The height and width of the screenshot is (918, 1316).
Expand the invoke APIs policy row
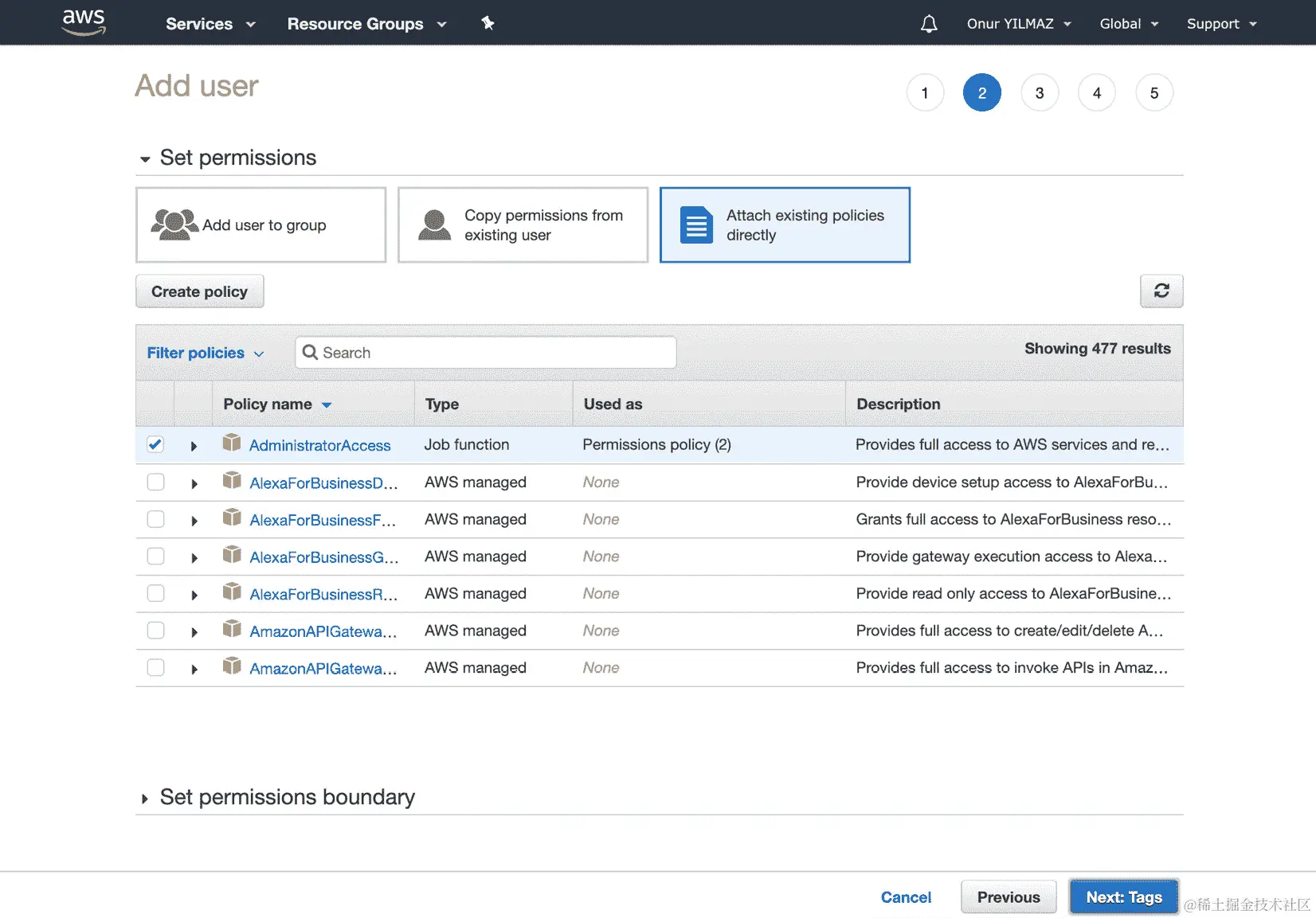click(194, 669)
